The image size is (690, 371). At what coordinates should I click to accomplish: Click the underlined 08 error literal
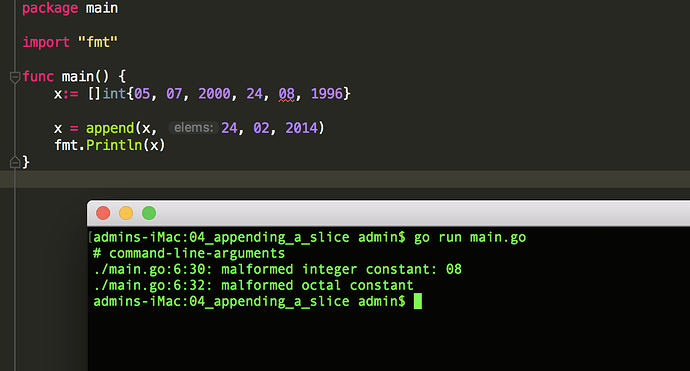click(x=286, y=94)
